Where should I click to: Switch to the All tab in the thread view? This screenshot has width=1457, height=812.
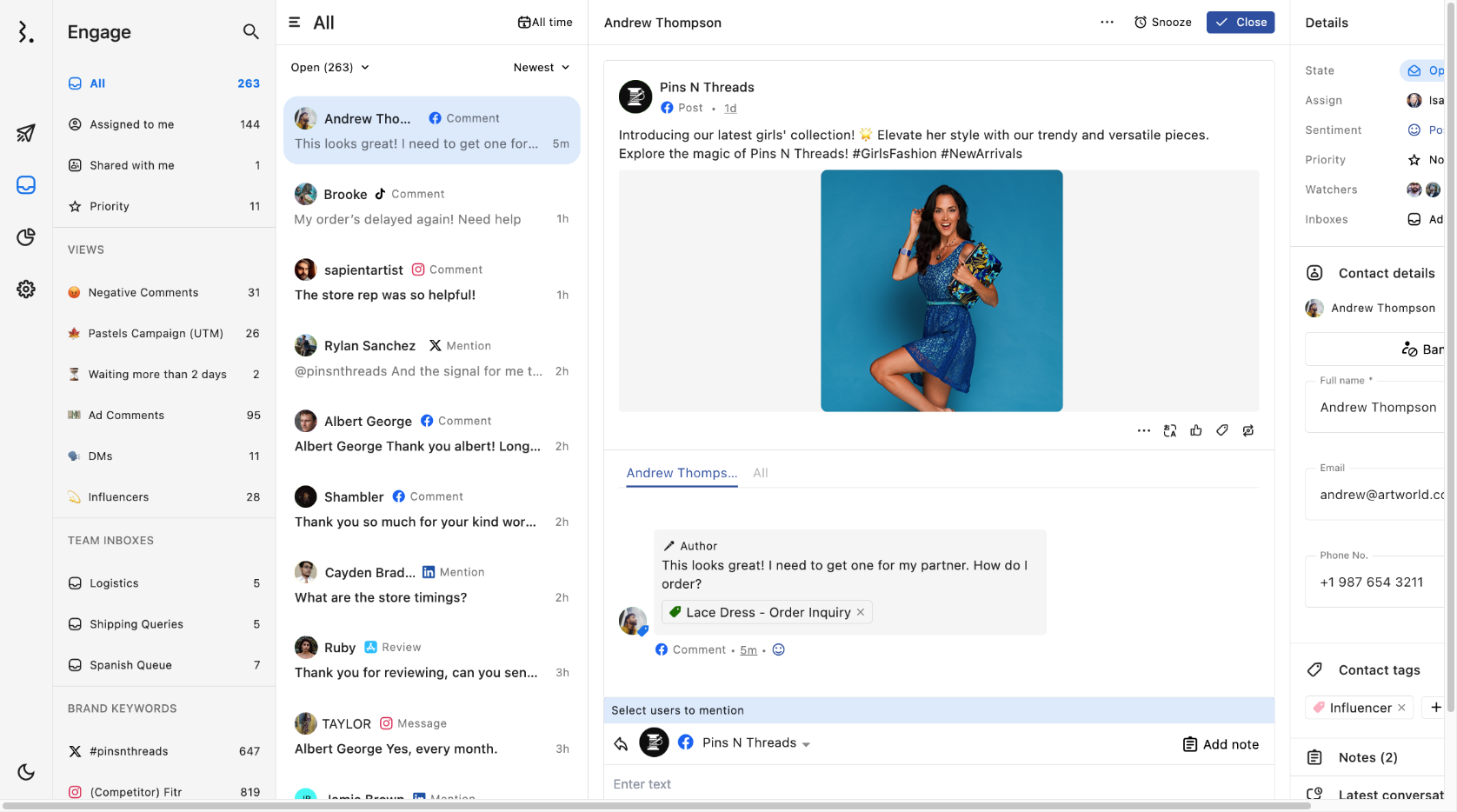760,473
